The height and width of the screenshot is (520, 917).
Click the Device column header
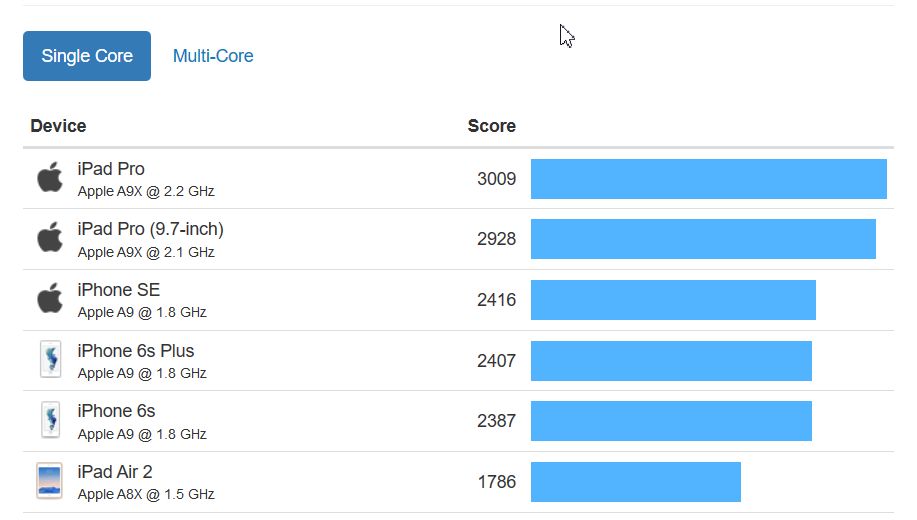click(58, 126)
